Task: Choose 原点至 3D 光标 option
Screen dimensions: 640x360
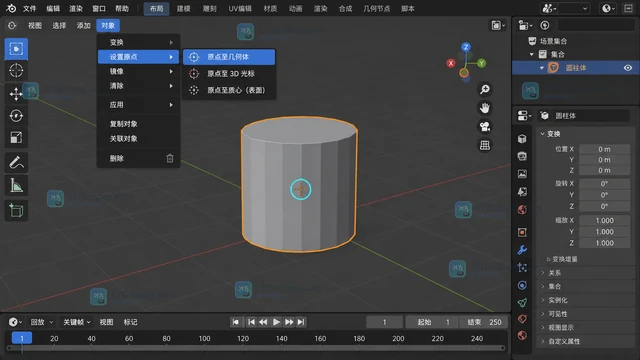Action: click(x=229, y=73)
